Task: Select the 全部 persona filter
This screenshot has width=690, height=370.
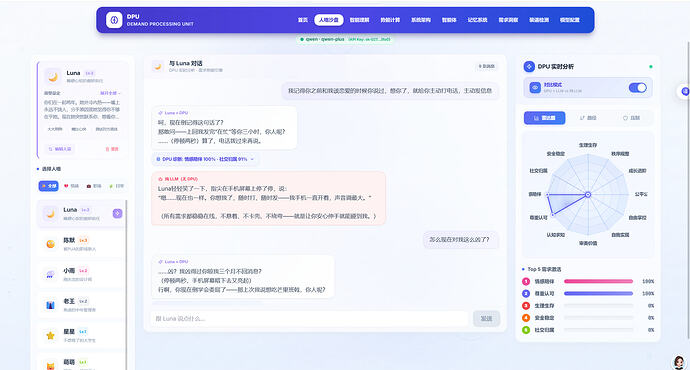Action: click(49, 186)
